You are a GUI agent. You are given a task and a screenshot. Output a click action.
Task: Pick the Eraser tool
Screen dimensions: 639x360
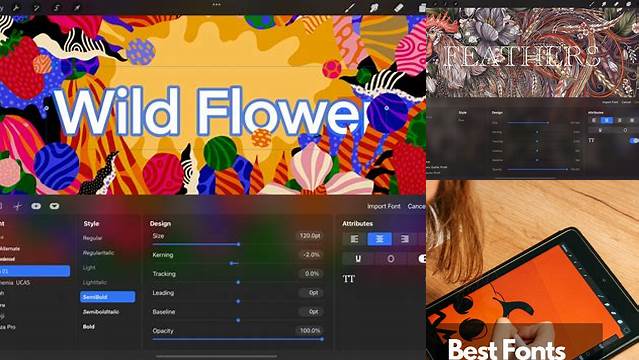pos(399,7)
